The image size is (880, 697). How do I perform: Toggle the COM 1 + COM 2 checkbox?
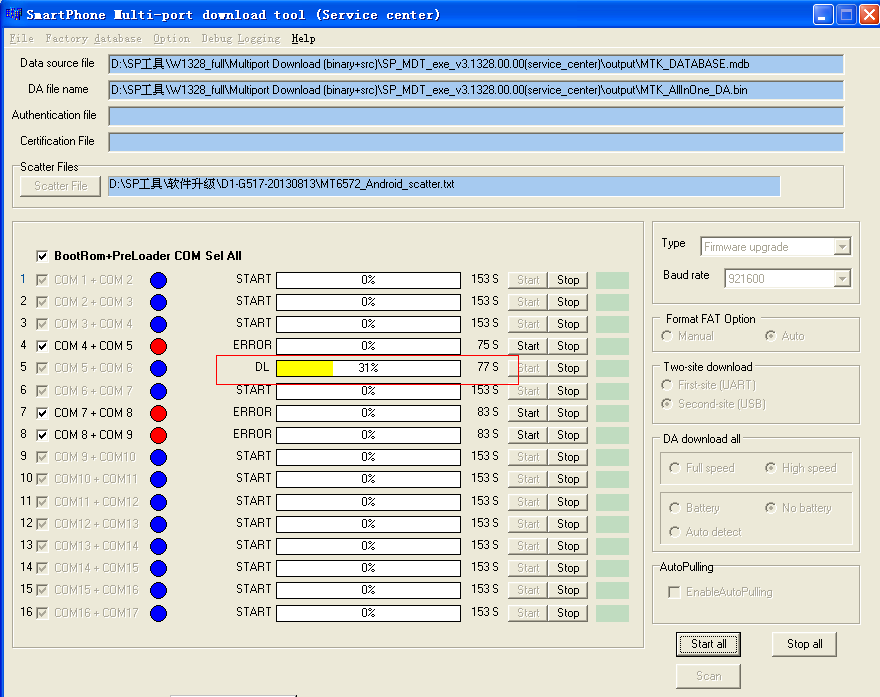[x=42, y=279]
